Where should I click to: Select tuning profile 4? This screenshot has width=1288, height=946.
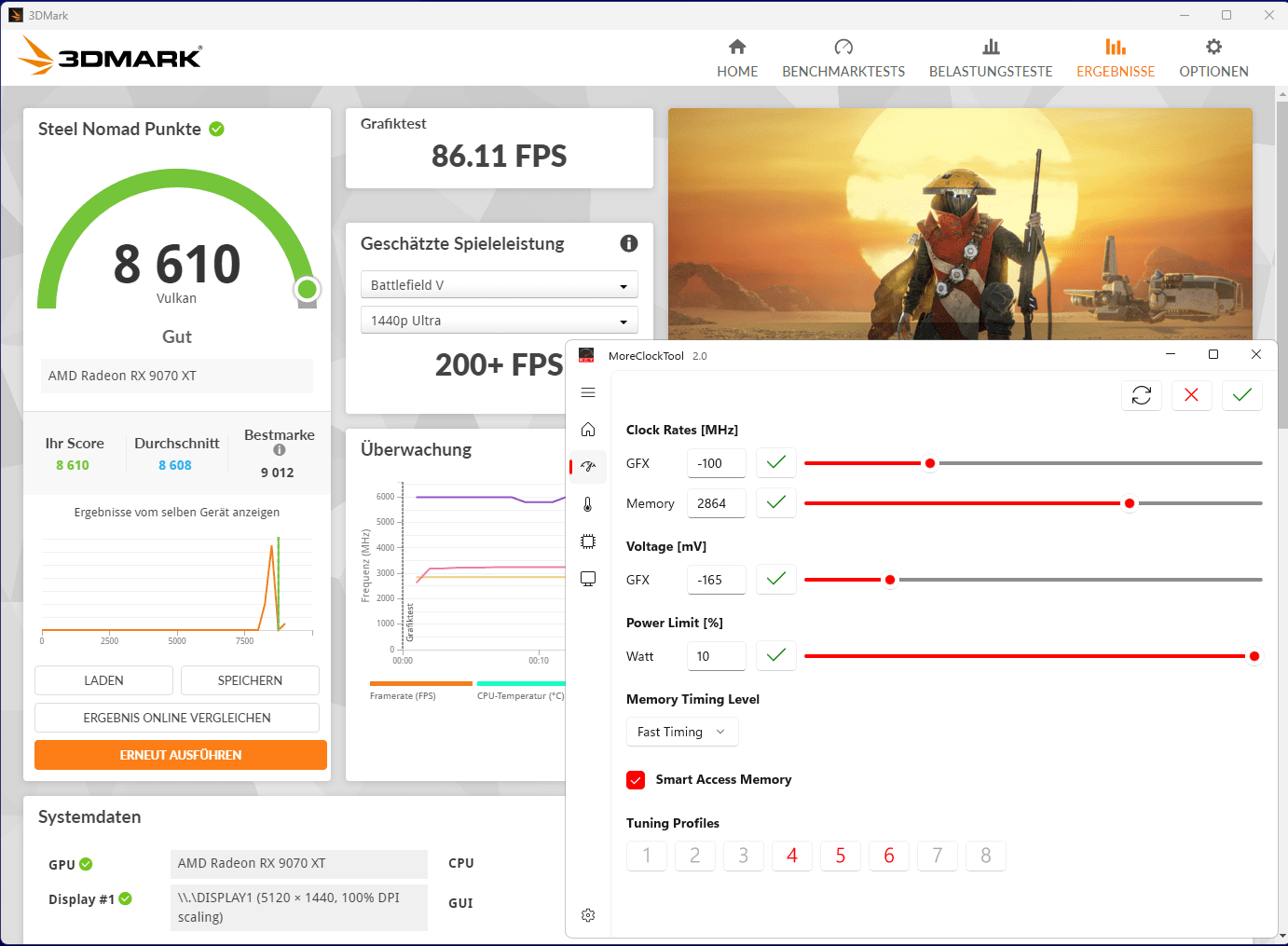pos(792,856)
